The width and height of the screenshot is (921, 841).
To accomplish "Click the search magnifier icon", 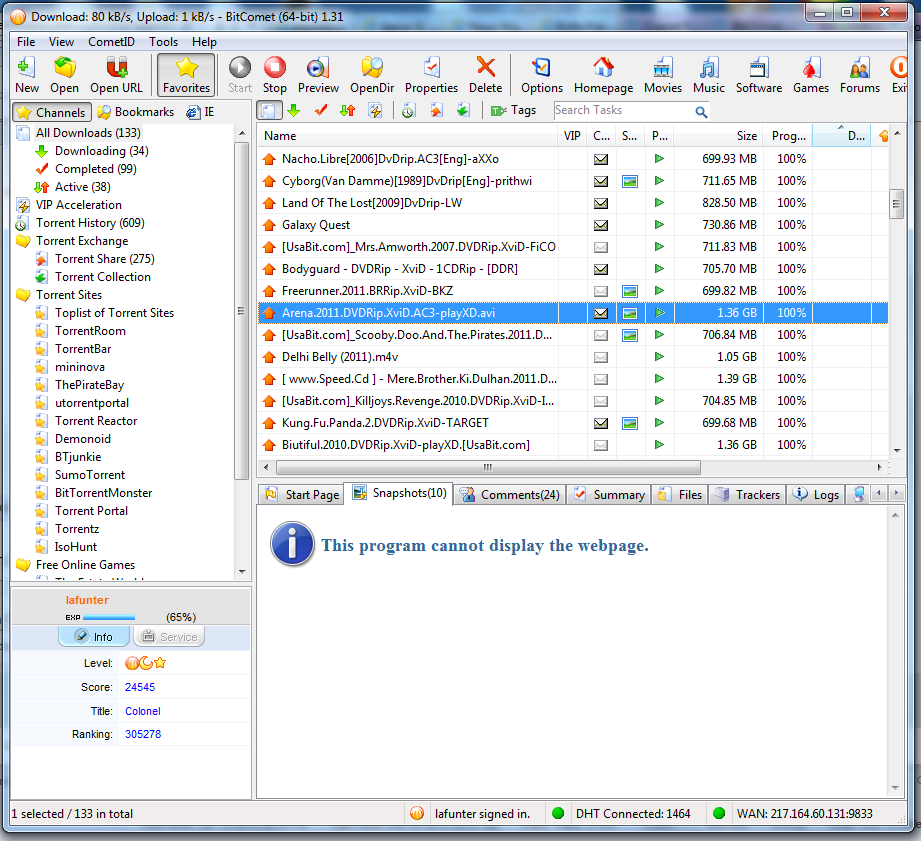I will [x=701, y=112].
